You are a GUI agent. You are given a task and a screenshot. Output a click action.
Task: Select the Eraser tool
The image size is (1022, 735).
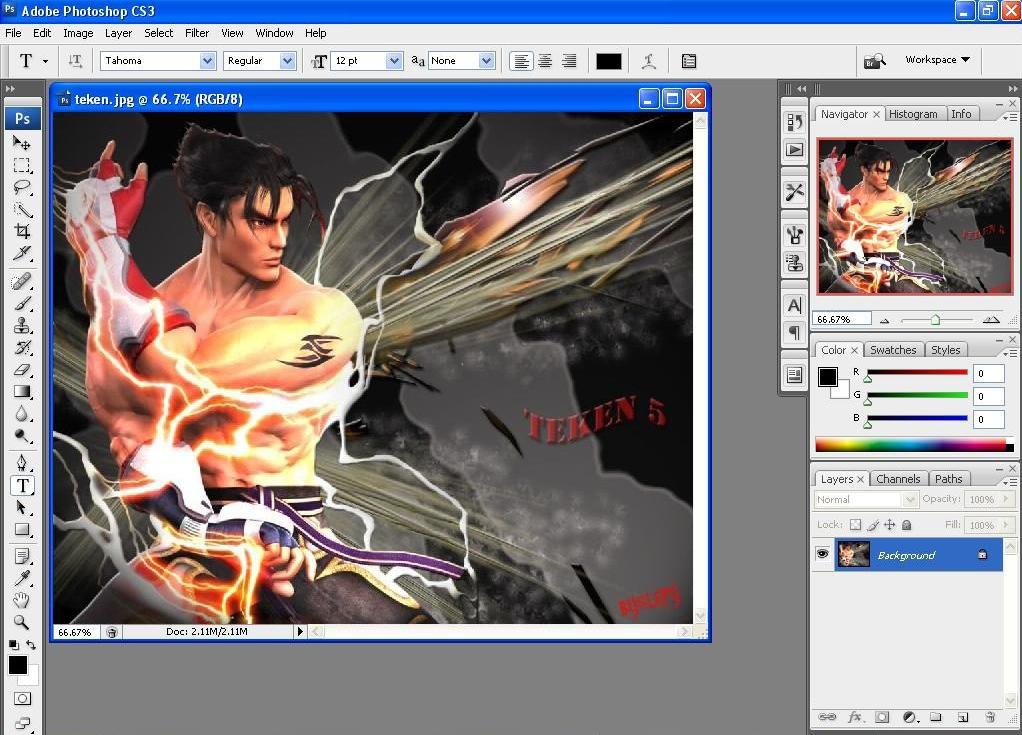[x=22, y=369]
